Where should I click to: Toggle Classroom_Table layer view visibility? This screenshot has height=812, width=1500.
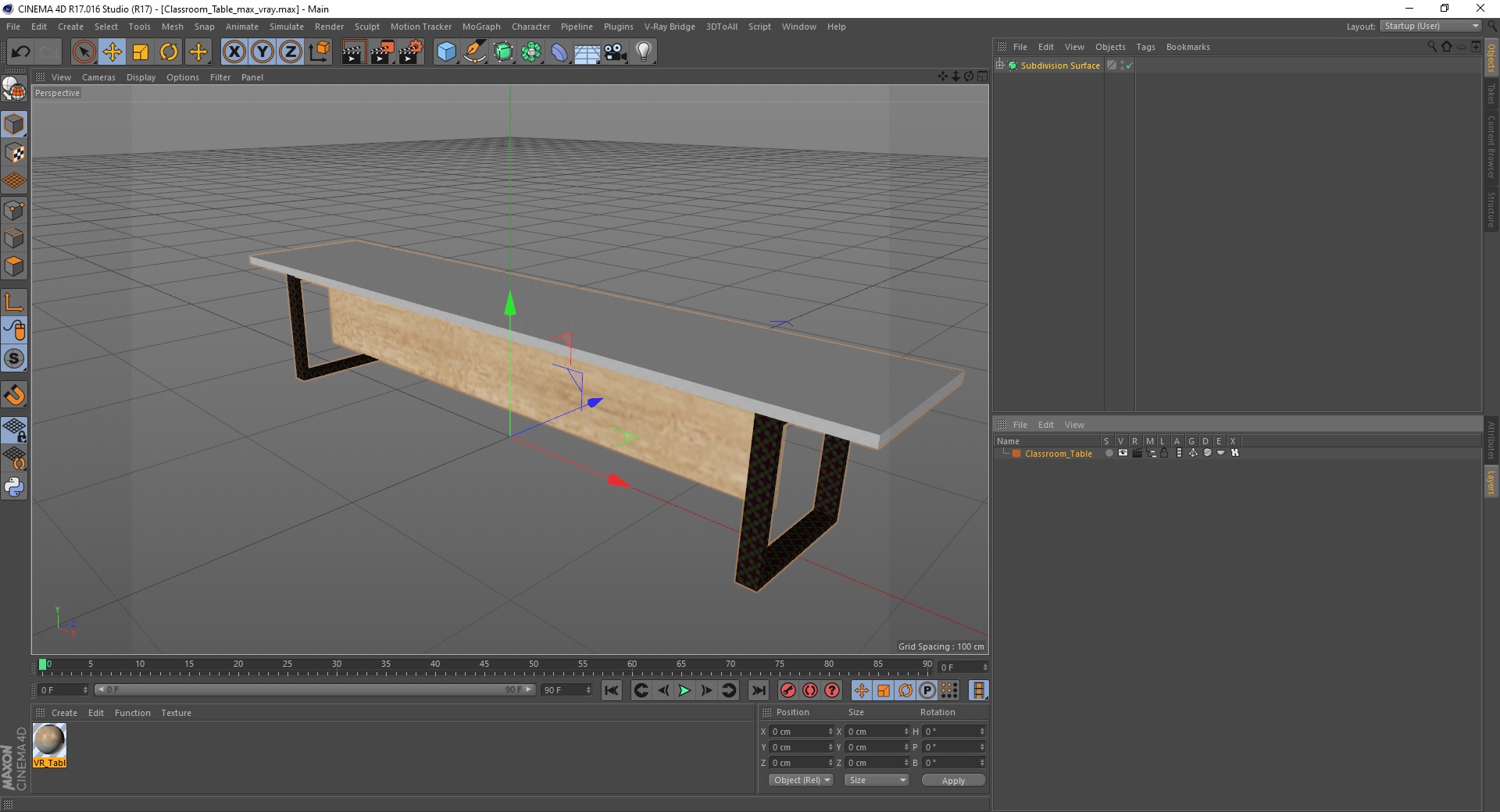click(1123, 453)
